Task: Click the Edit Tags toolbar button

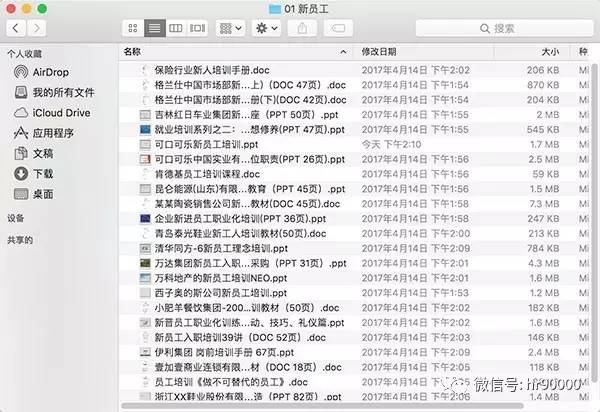Action: tap(338, 28)
